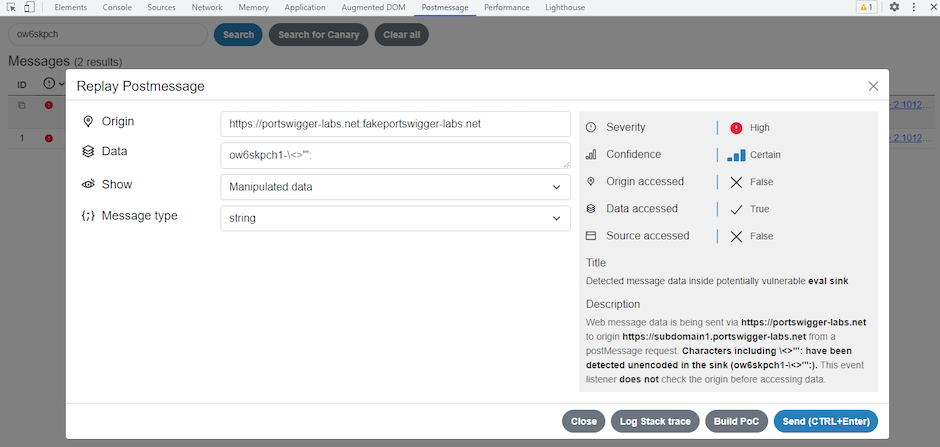940x447 pixels.
Task: Switch to the Console tab
Action: tap(117, 8)
